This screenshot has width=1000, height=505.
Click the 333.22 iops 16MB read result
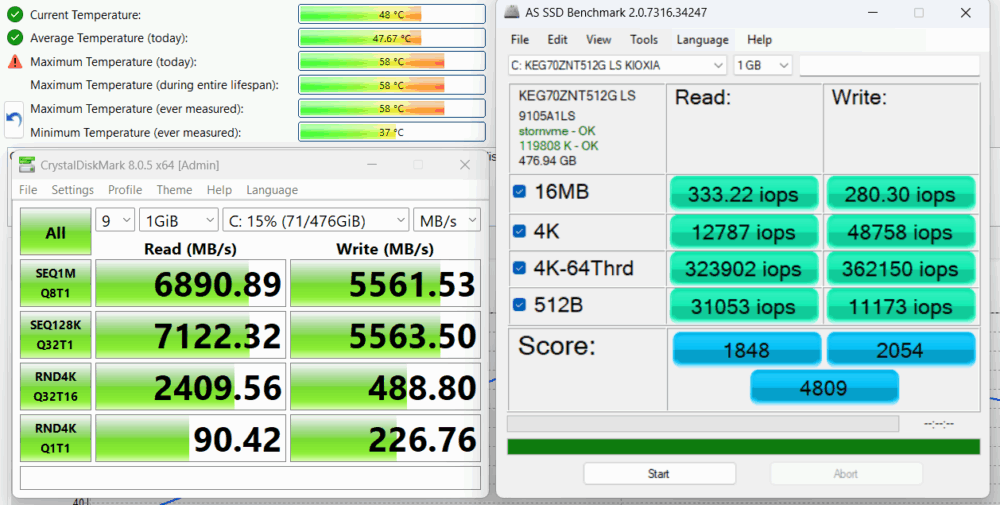[x=744, y=194]
